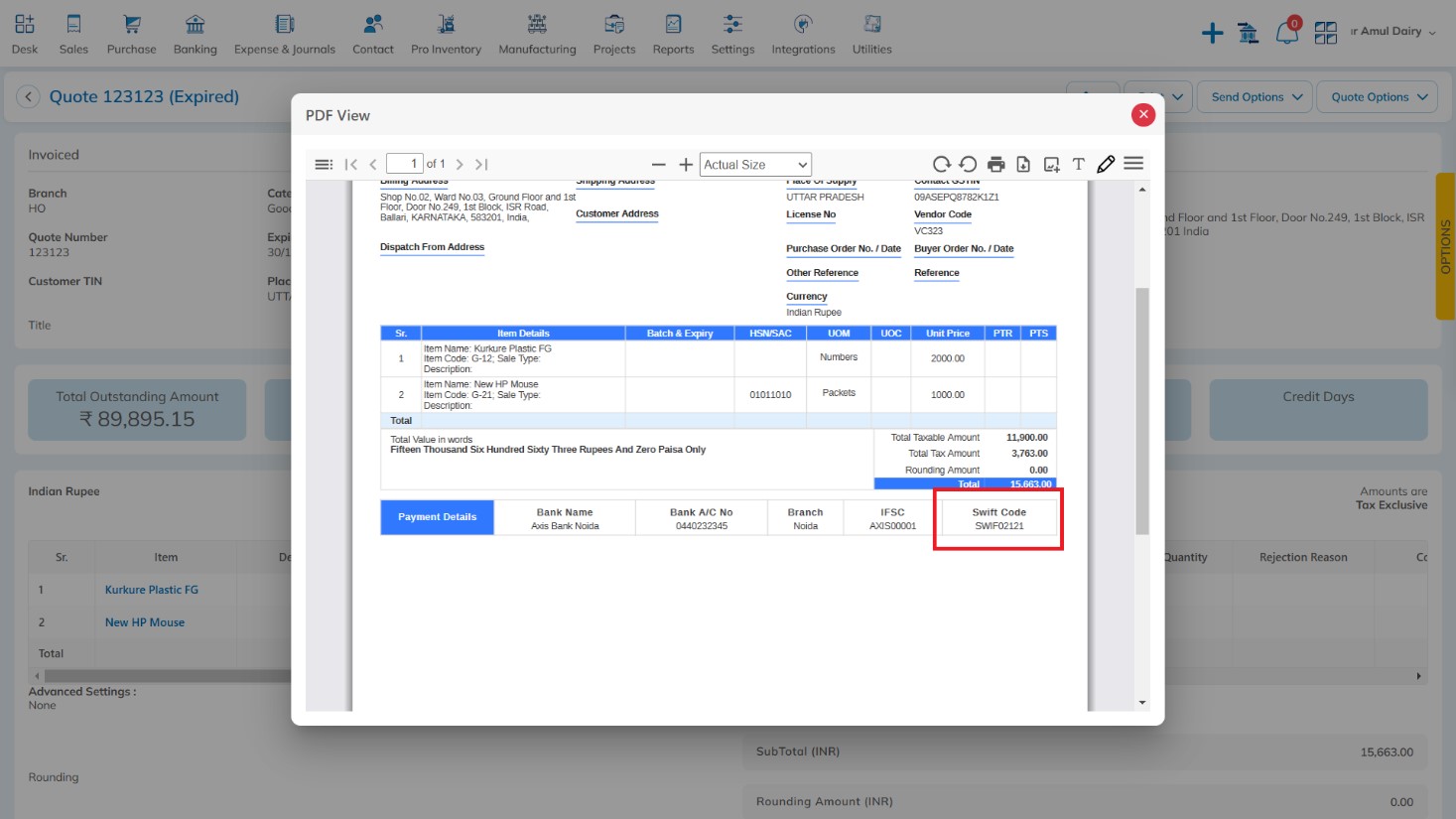Rotate PDF clockwise

pos(941,164)
